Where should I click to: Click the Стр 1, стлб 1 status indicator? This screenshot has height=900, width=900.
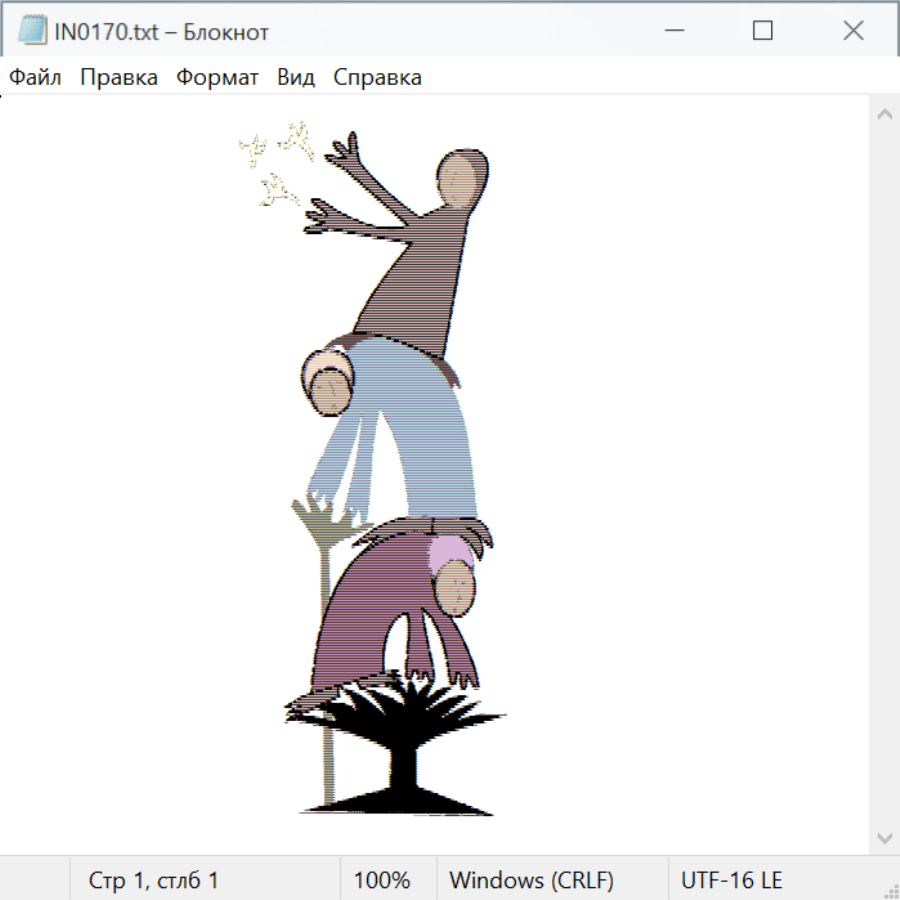[154, 880]
